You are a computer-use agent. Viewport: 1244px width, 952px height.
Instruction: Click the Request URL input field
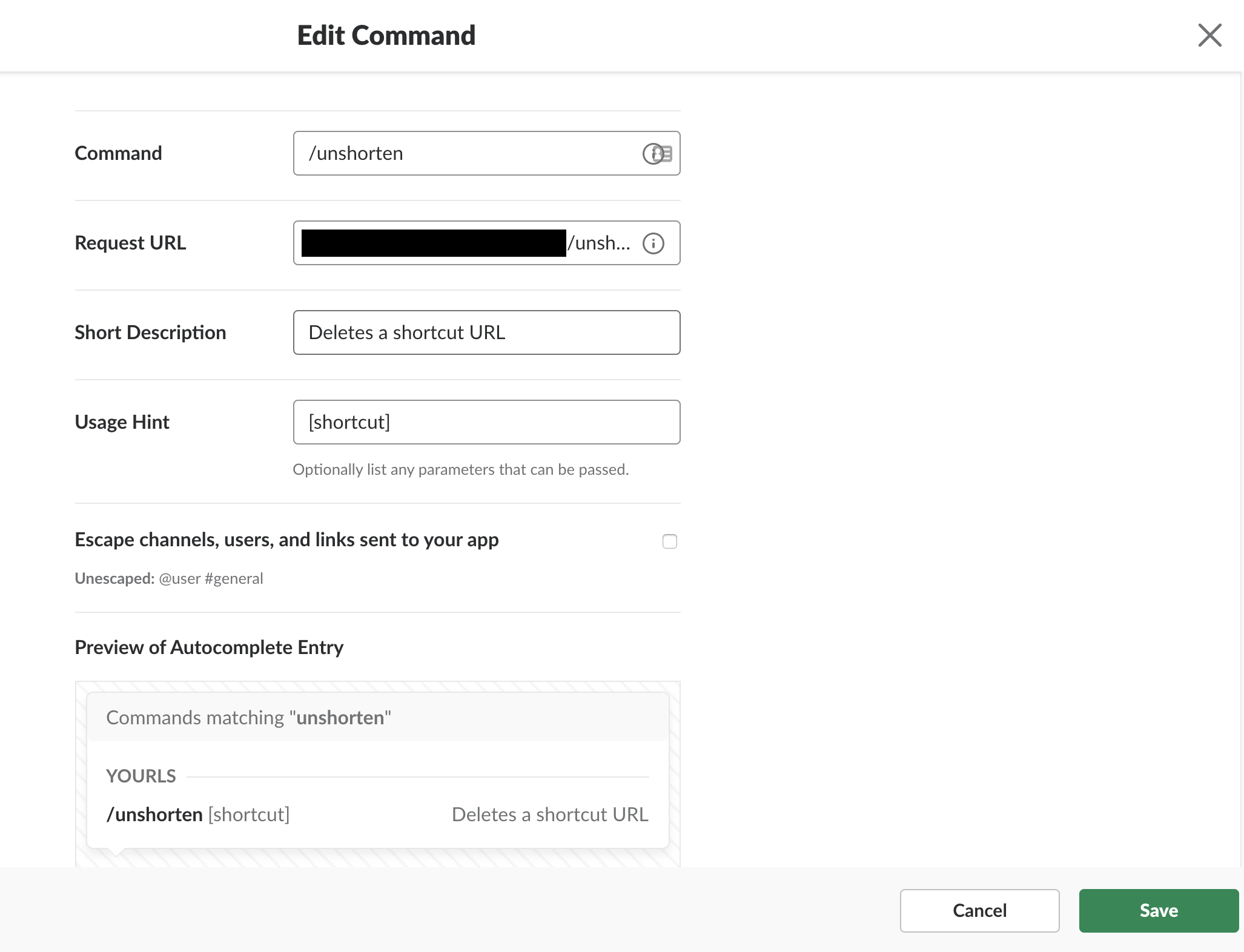pos(486,243)
